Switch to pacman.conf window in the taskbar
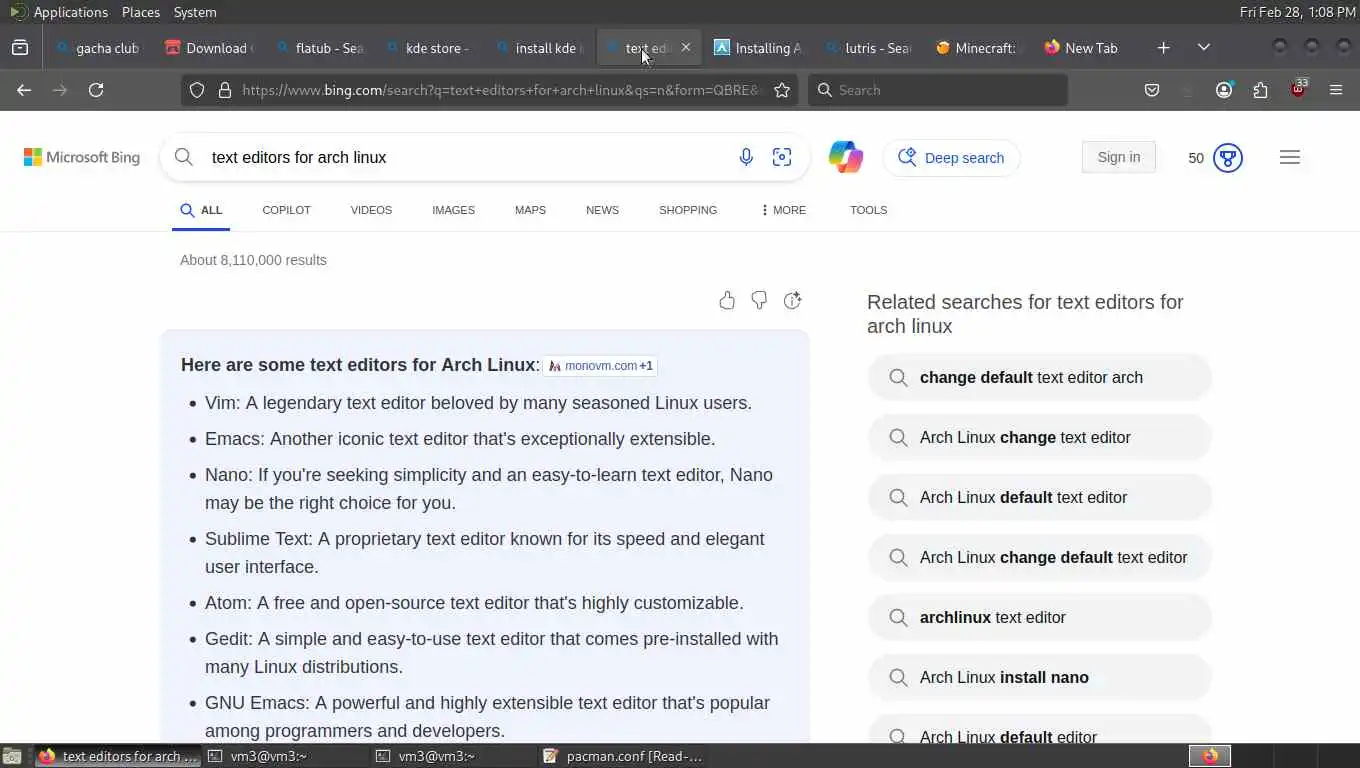Viewport: 1360px width, 768px height. (x=624, y=756)
